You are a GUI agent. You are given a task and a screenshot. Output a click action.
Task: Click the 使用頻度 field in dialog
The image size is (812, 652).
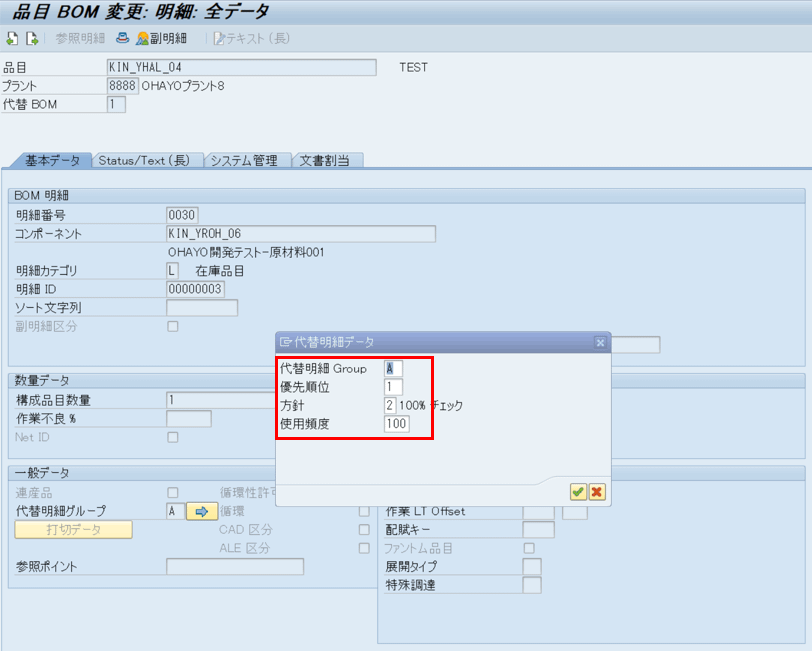[396, 425]
